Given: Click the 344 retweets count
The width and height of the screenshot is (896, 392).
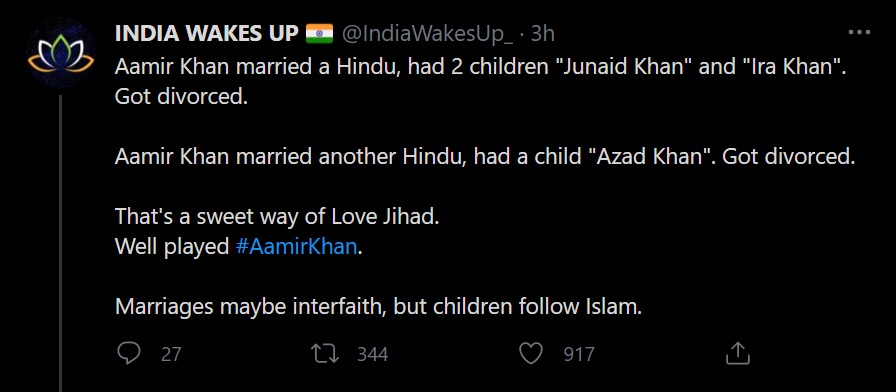Looking at the screenshot, I should click(x=373, y=354).
